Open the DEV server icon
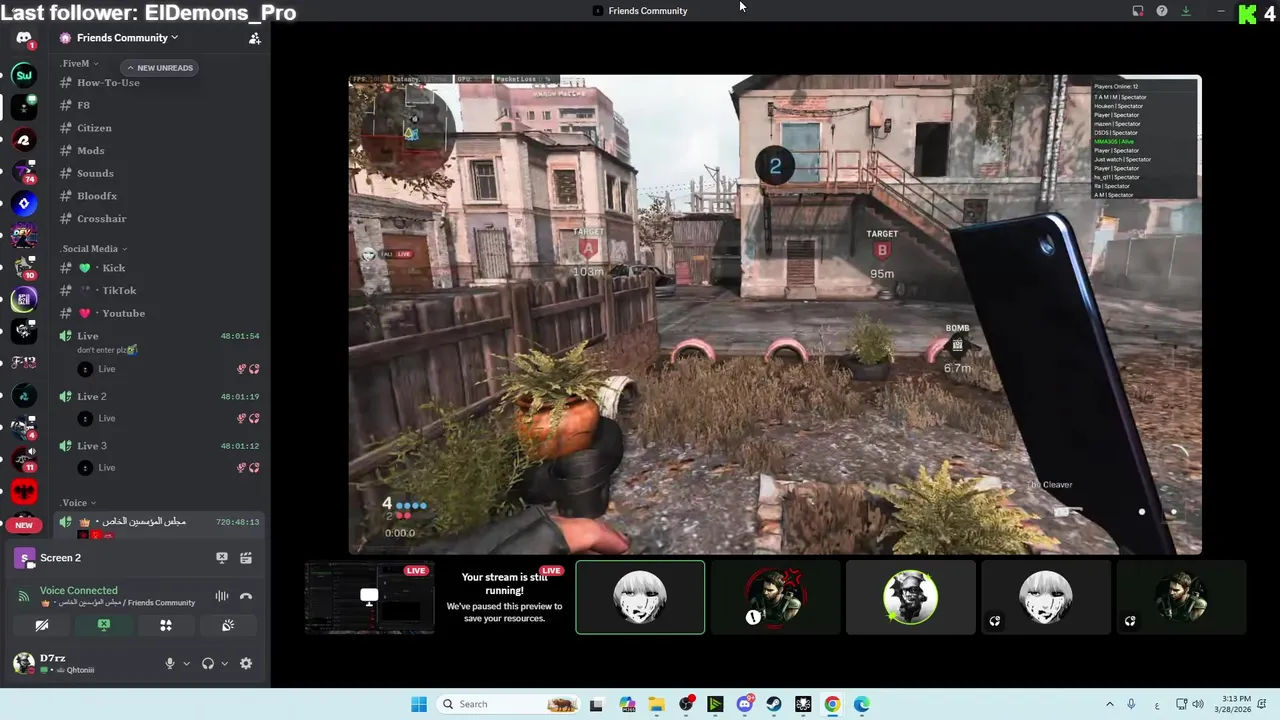The image size is (1280, 720). pos(24,236)
